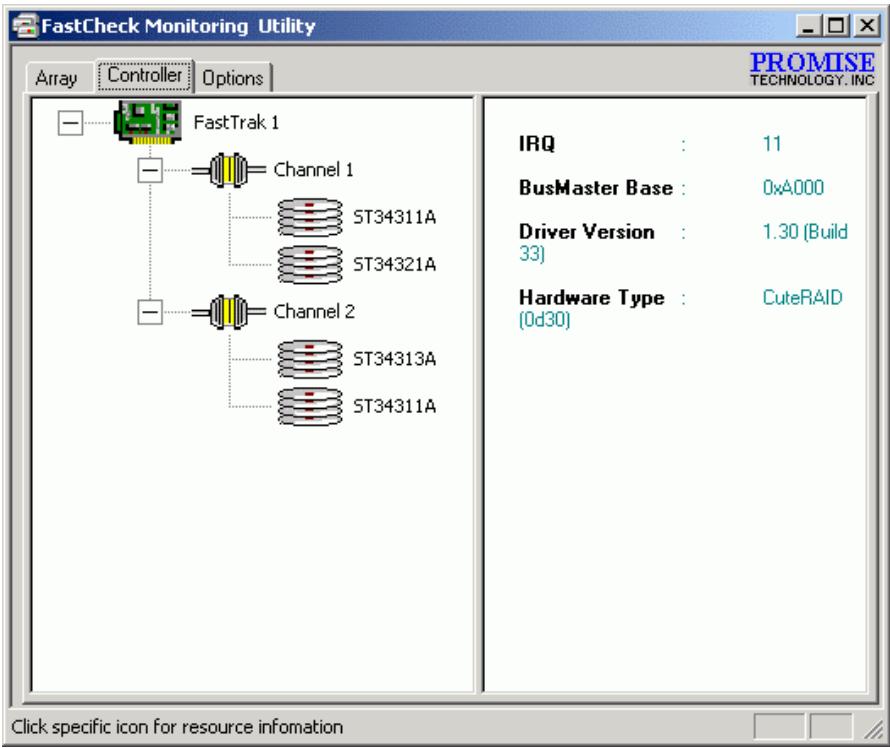Click disk icon for ST34311A under Channel 2

point(310,406)
